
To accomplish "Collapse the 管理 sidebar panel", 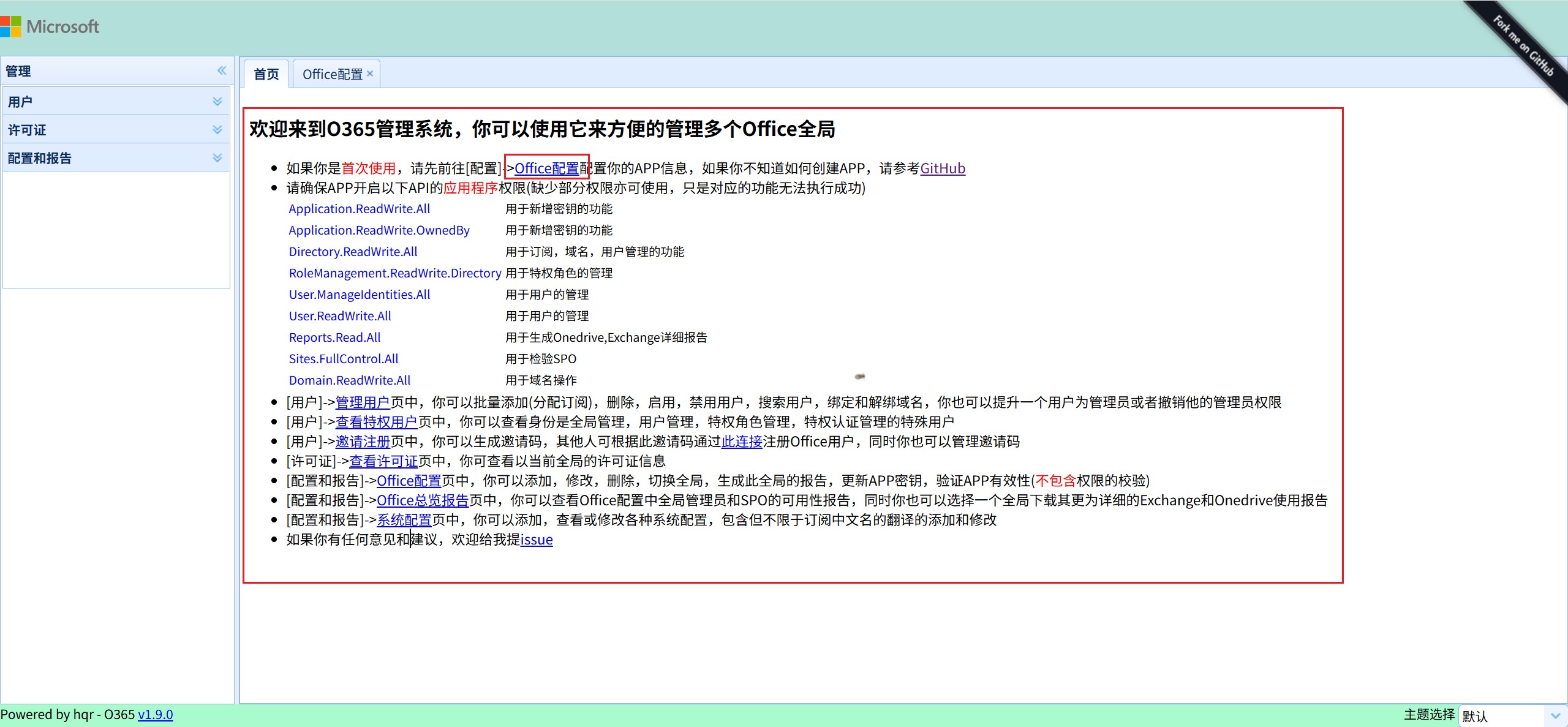I will pyautogui.click(x=222, y=71).
